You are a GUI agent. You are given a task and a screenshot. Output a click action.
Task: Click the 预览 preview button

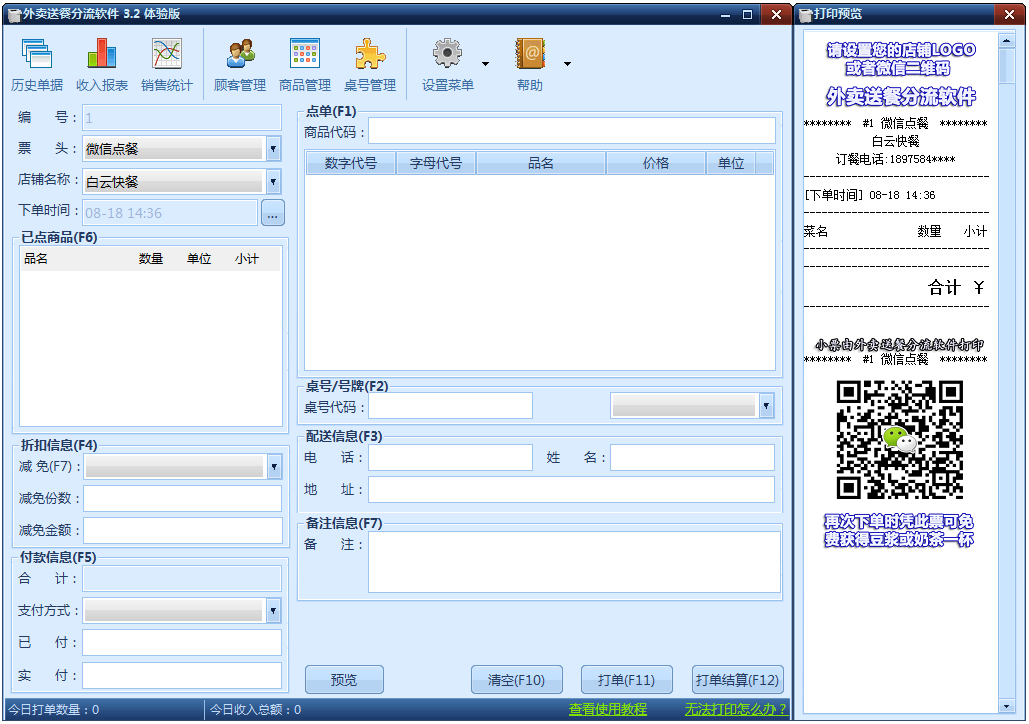coord(344,680)
